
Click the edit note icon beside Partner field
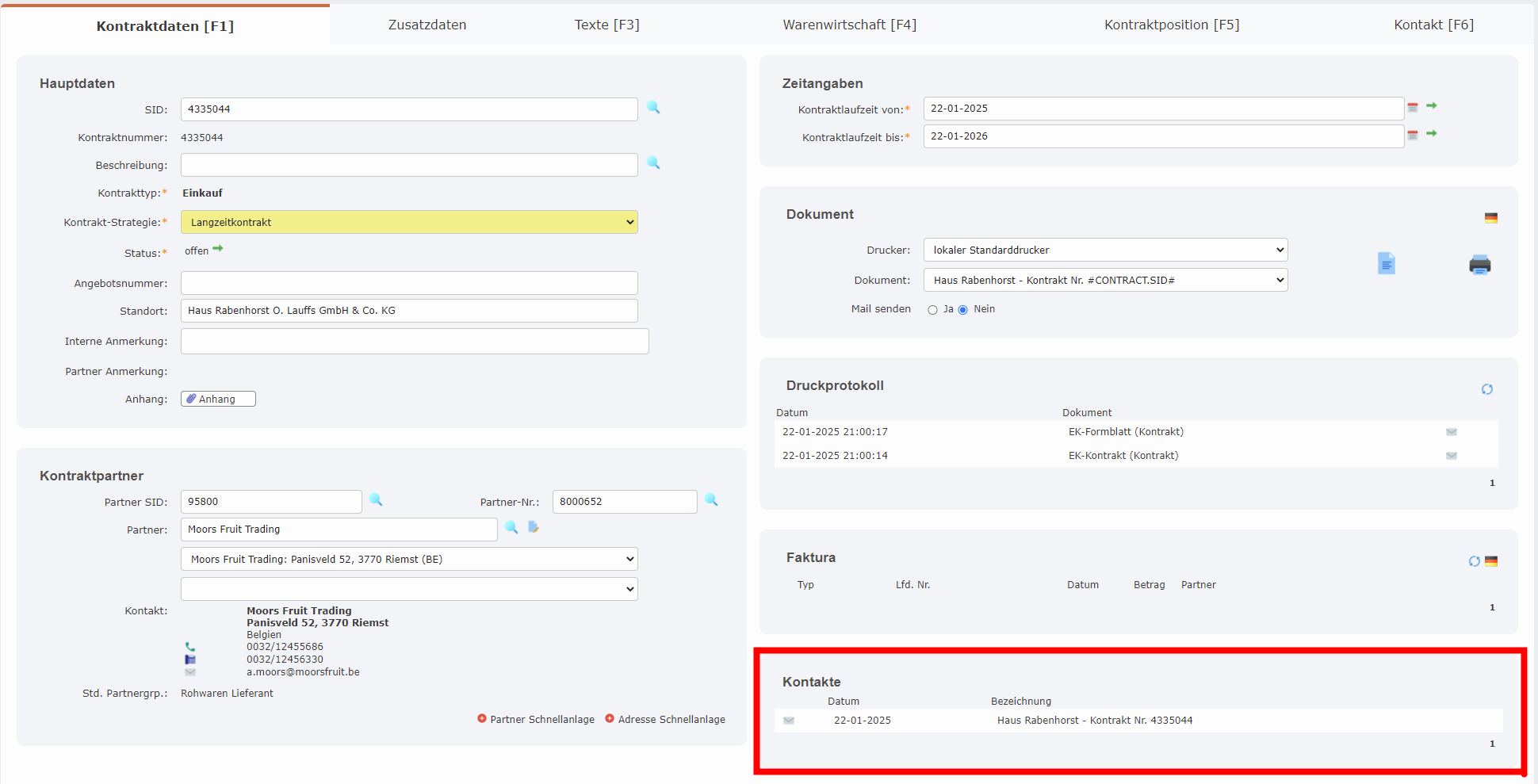533,527
